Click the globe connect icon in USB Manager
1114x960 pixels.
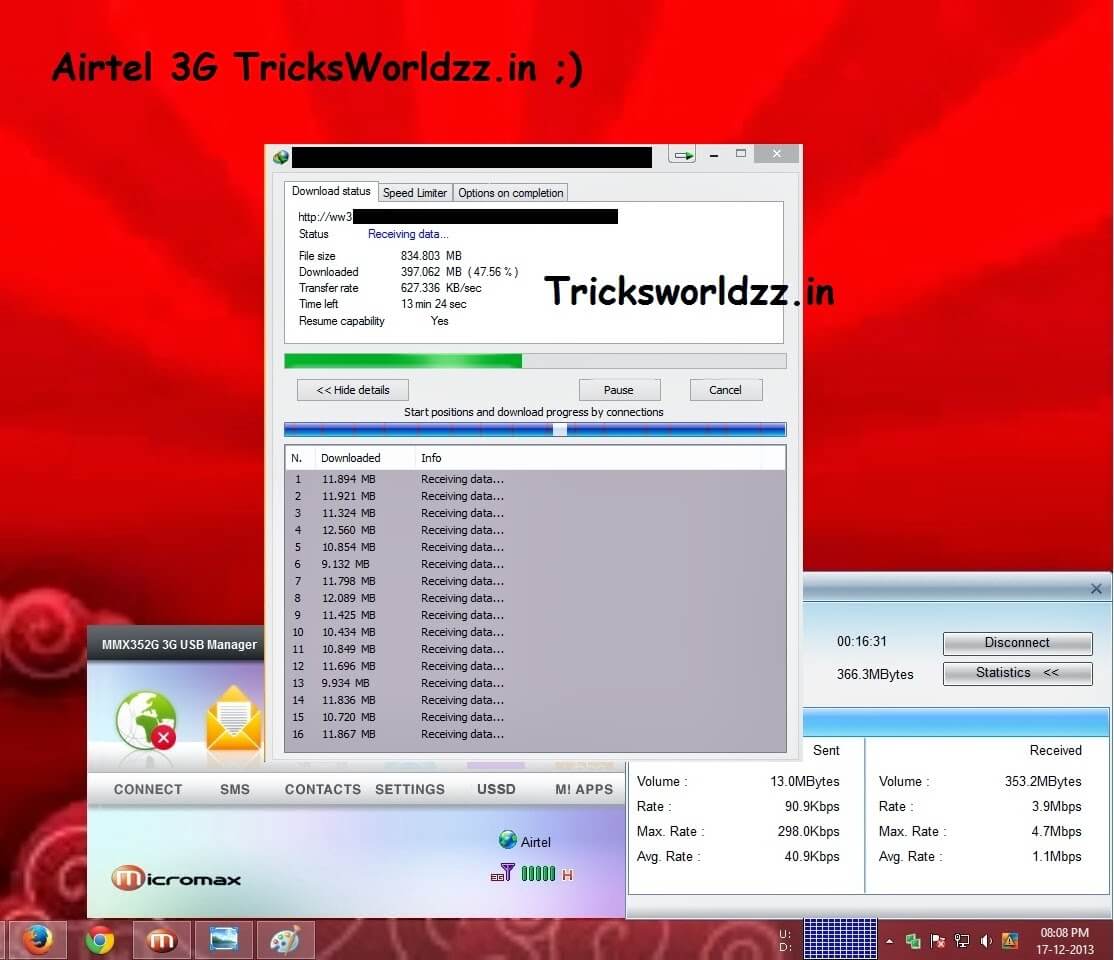coord(146,721)
